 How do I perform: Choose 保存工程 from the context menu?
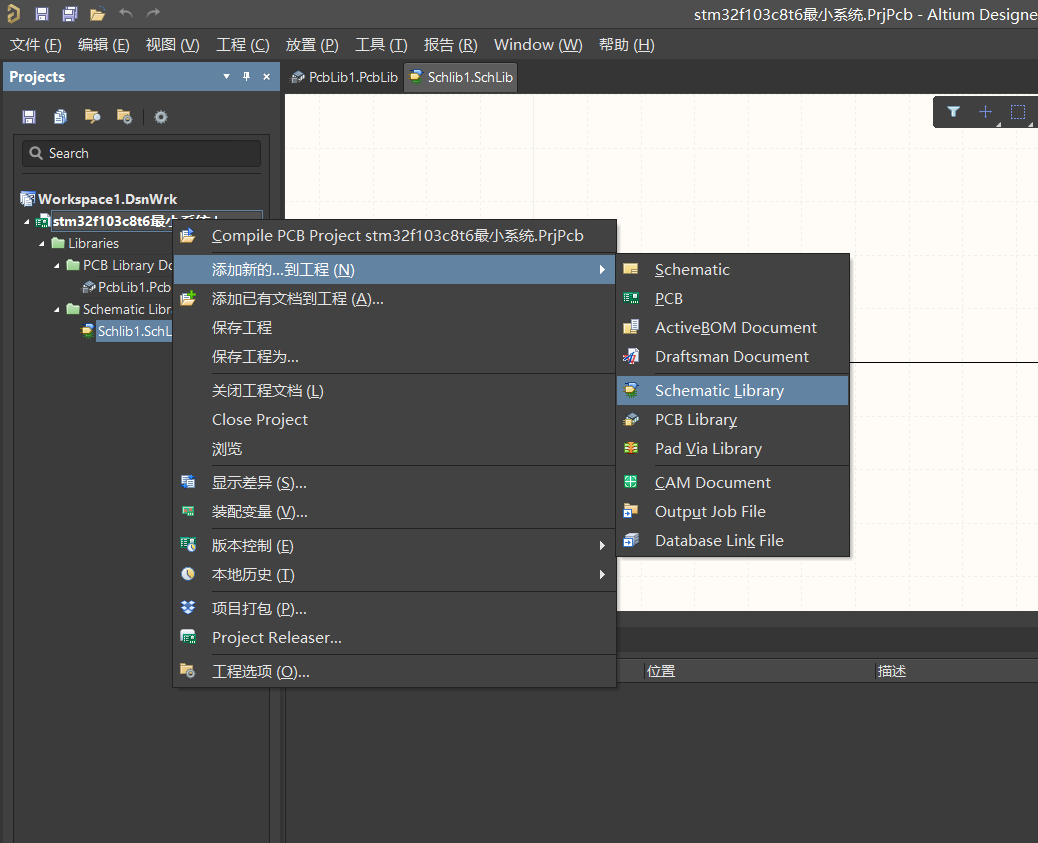(x=395, y=328)
